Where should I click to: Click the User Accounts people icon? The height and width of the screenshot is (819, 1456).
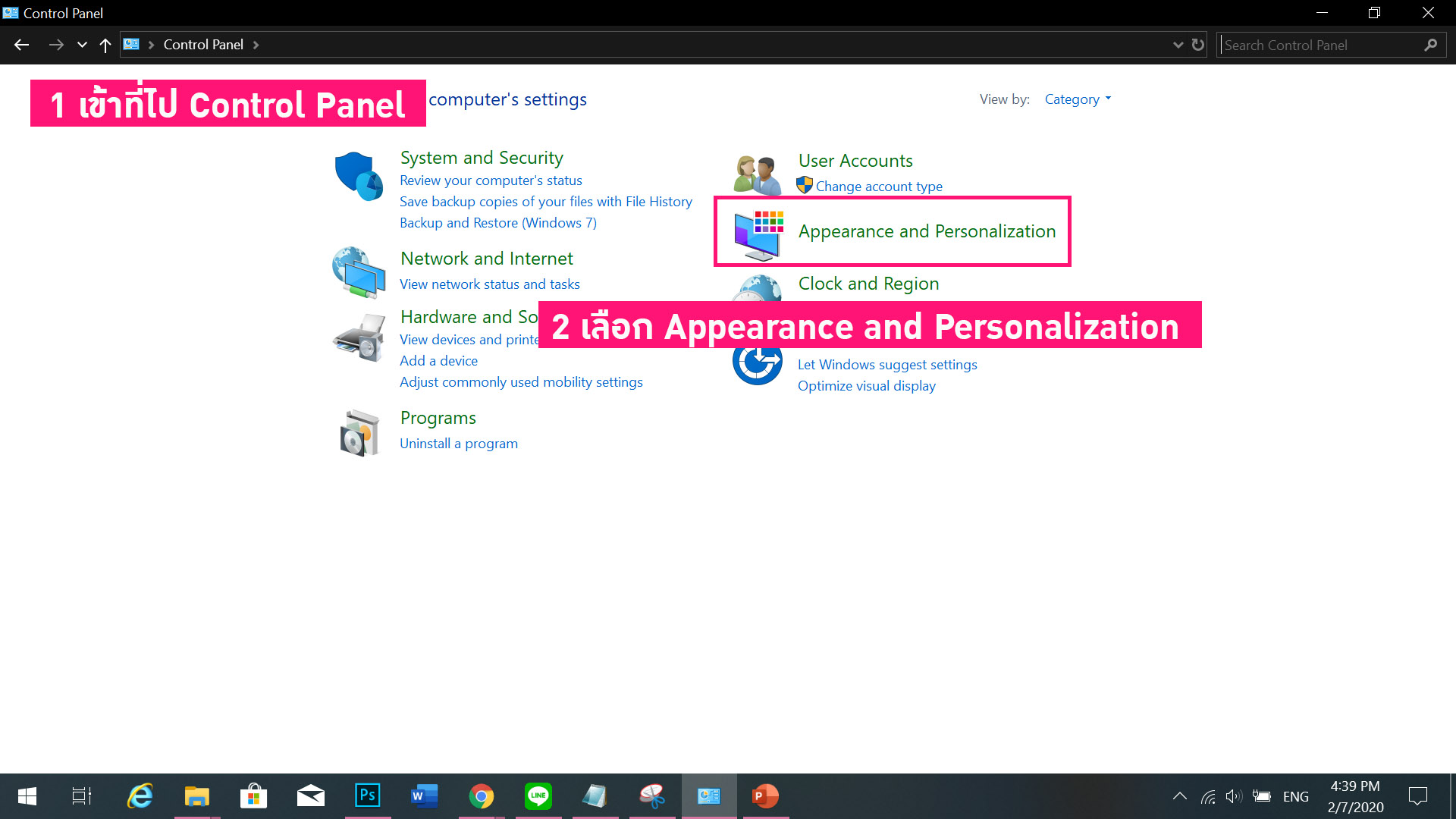click(757, 174)
